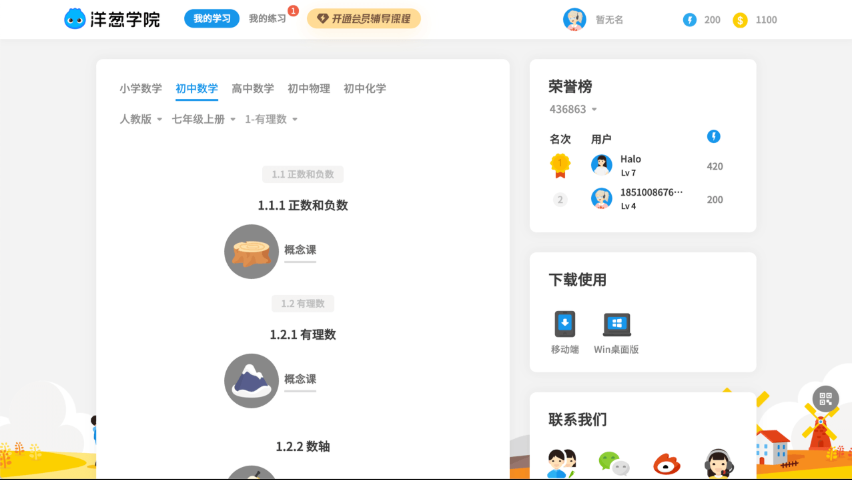Switch to the 高中数学 tab
This screenshot has height=480, width=852.
coord(252,88)
